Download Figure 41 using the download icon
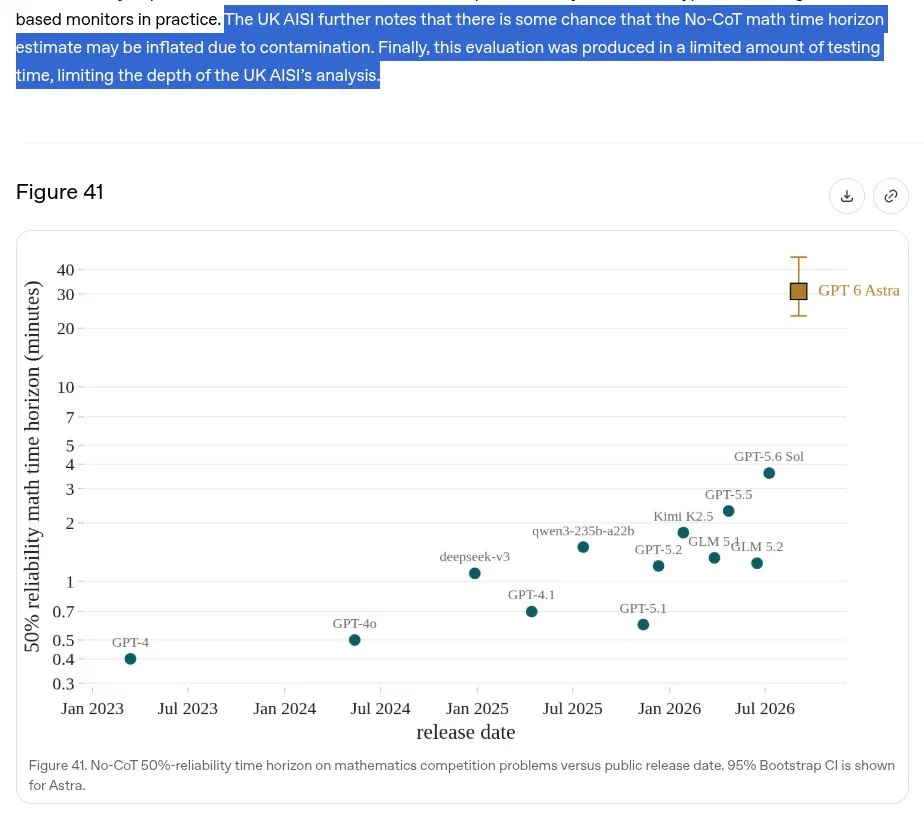 pyautogui.click(x=847, y=196)
